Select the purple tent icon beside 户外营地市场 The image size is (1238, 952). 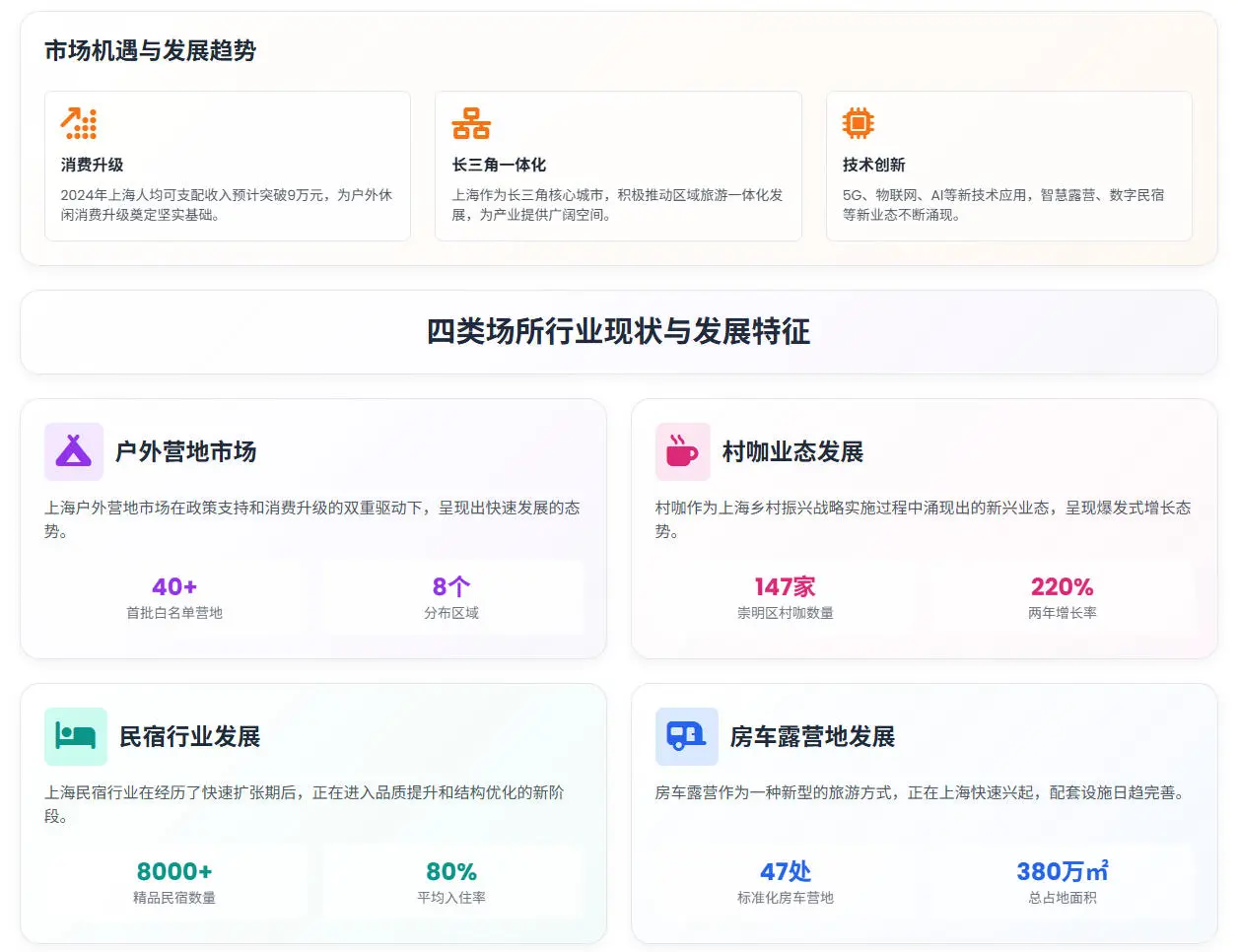pyautogui.click(x=72, y=450)
